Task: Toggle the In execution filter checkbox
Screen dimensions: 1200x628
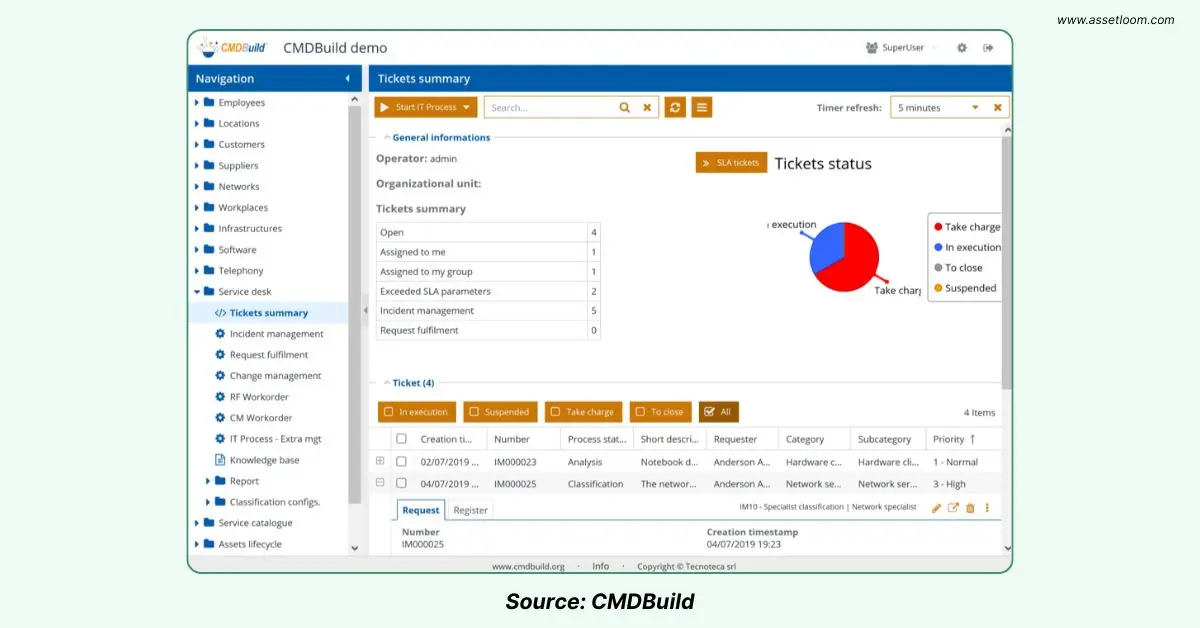Action: point(389,412)
